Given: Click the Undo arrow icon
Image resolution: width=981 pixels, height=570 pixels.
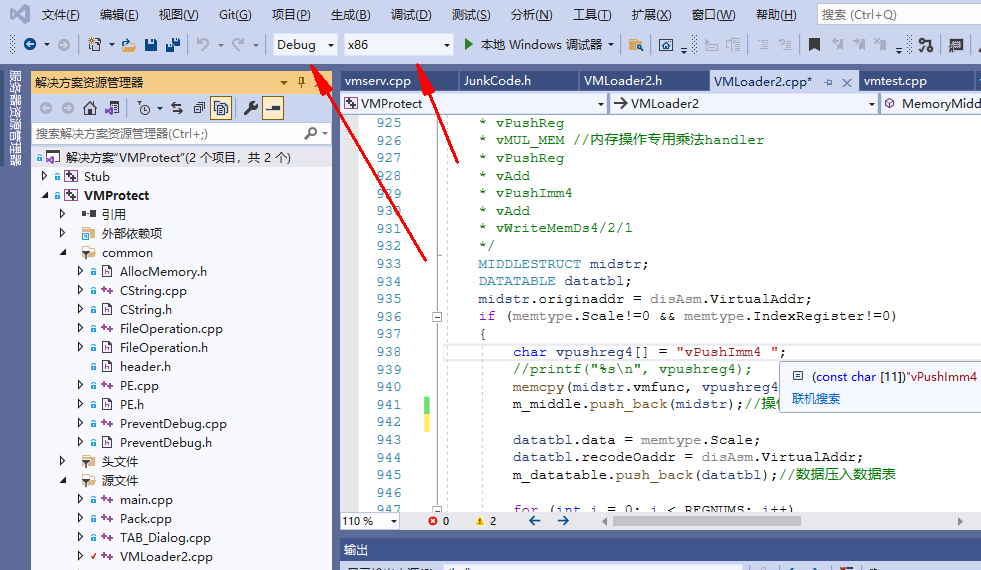Looking at the screenshot, I should pos(203,44).
